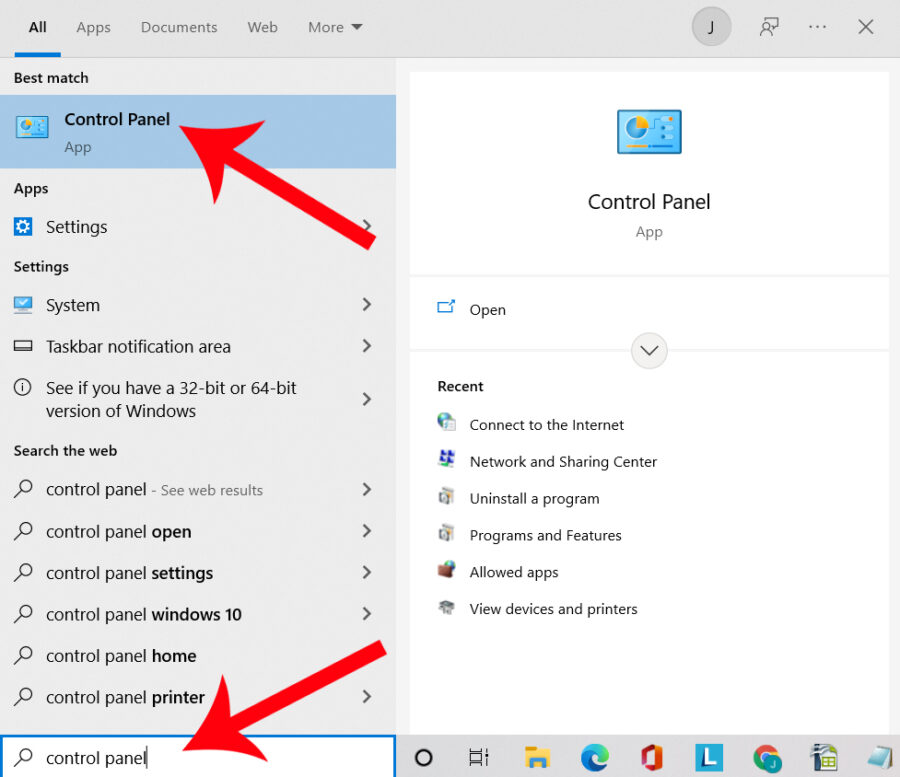900x777 pixels.
Task: Click the Open action icon
Action: (446, 308)
